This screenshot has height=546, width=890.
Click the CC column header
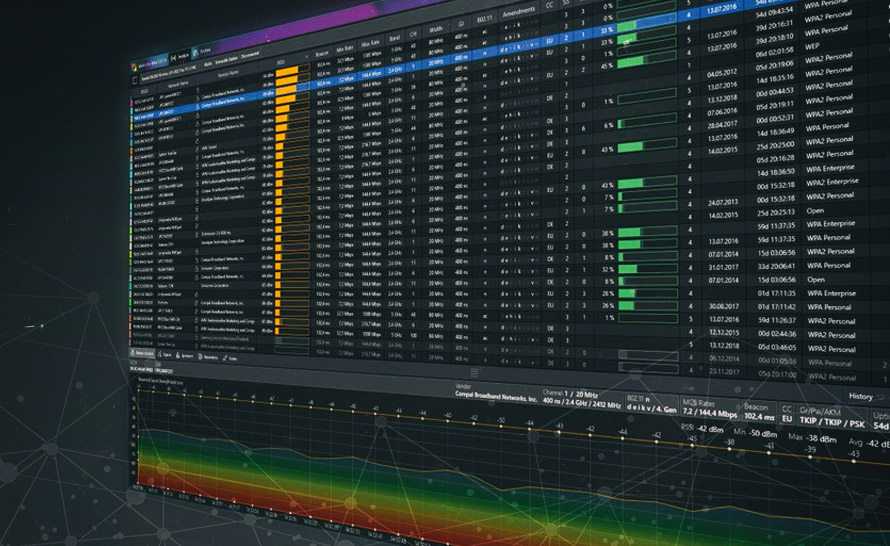pos(549,4)
